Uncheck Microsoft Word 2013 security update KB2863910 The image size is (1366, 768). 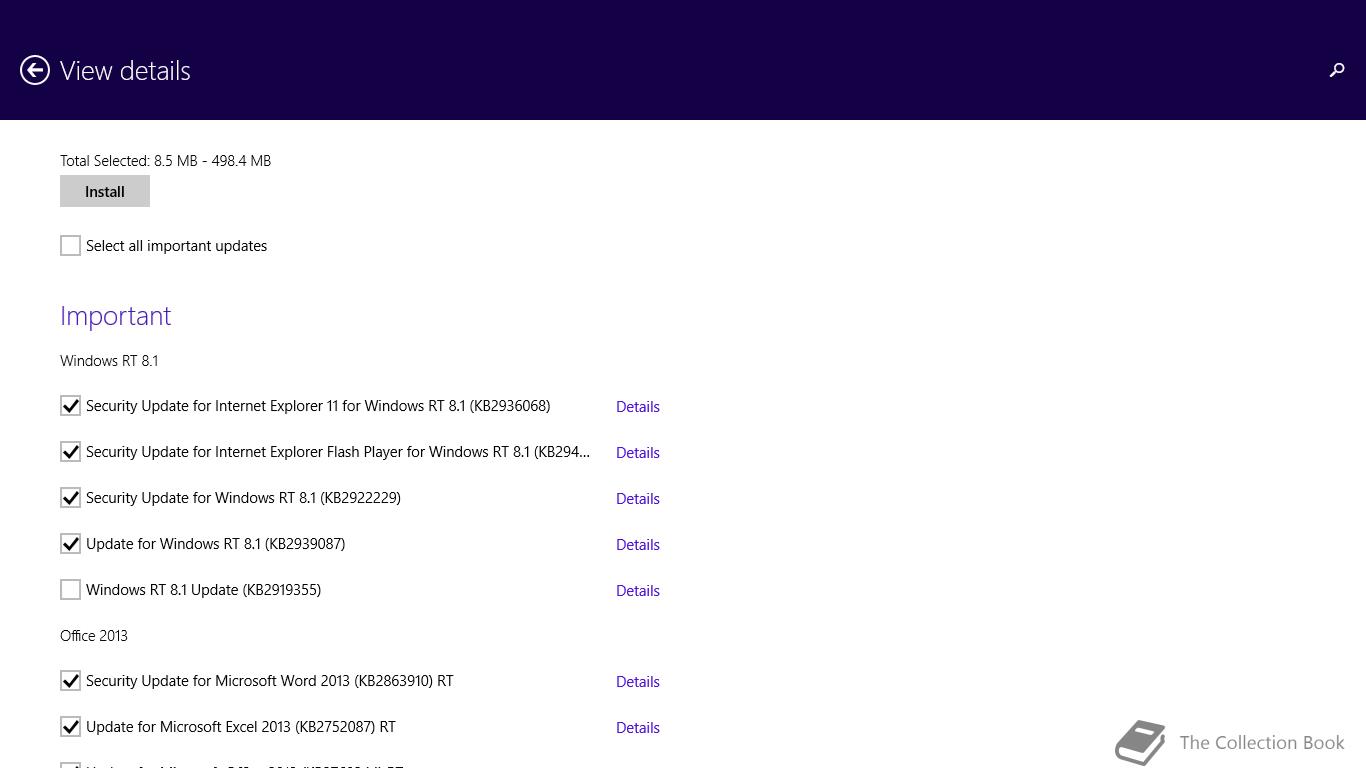[70, 681]
